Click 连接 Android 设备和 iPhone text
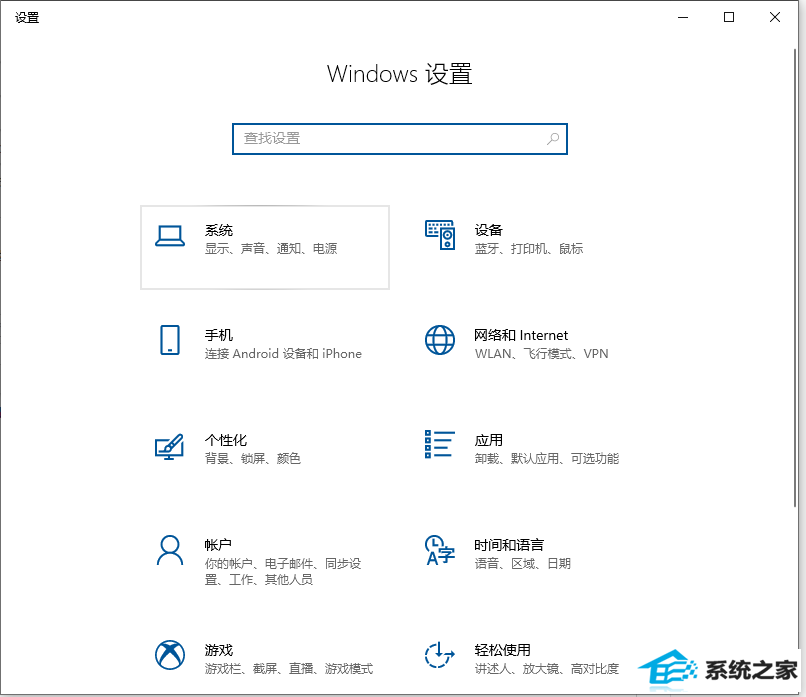 point(283,354)
